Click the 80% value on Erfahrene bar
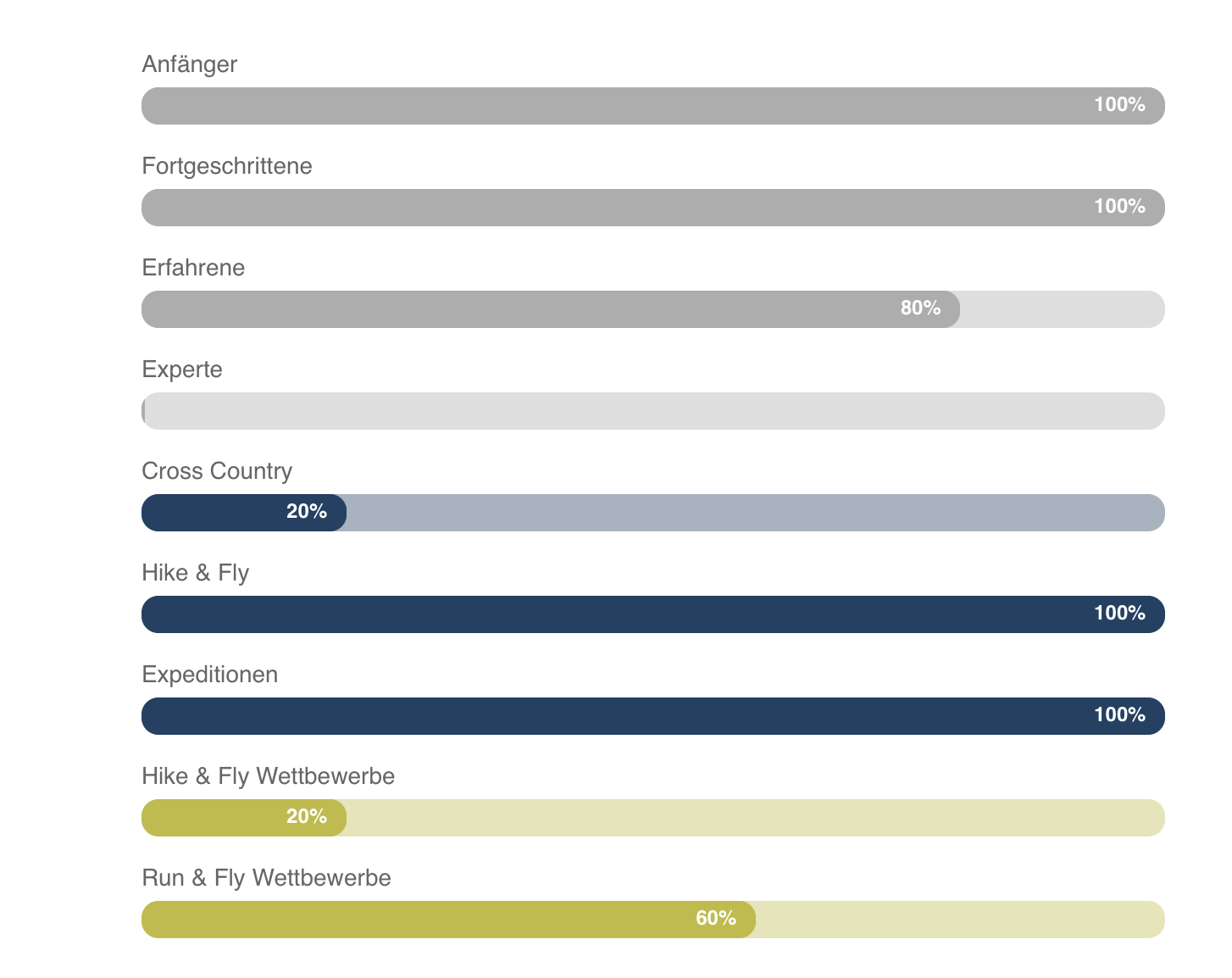 click(x=920, y=308)
